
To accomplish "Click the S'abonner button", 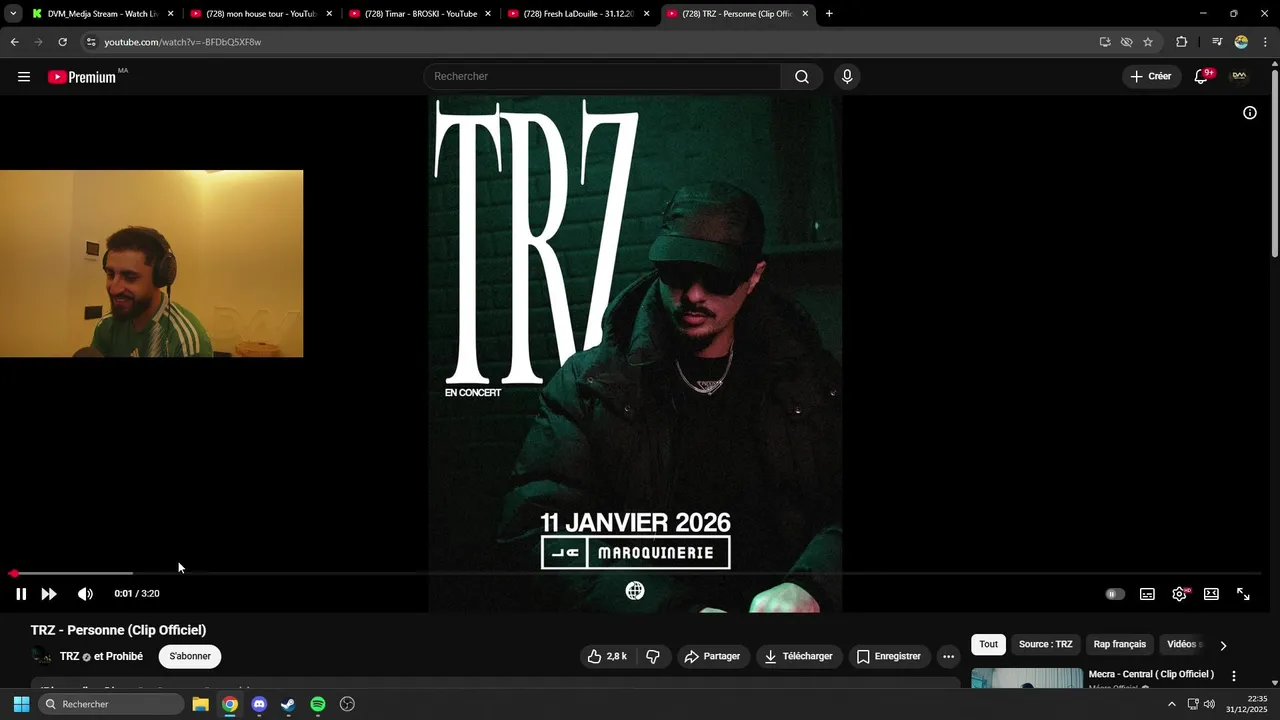I will 190,657.
